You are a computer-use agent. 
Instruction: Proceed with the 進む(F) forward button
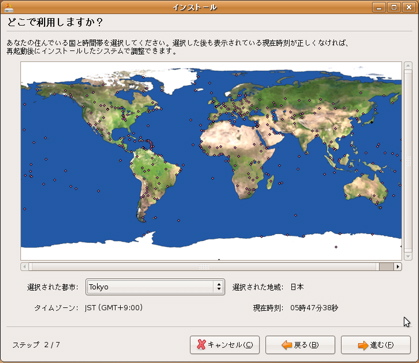(376, 345)
